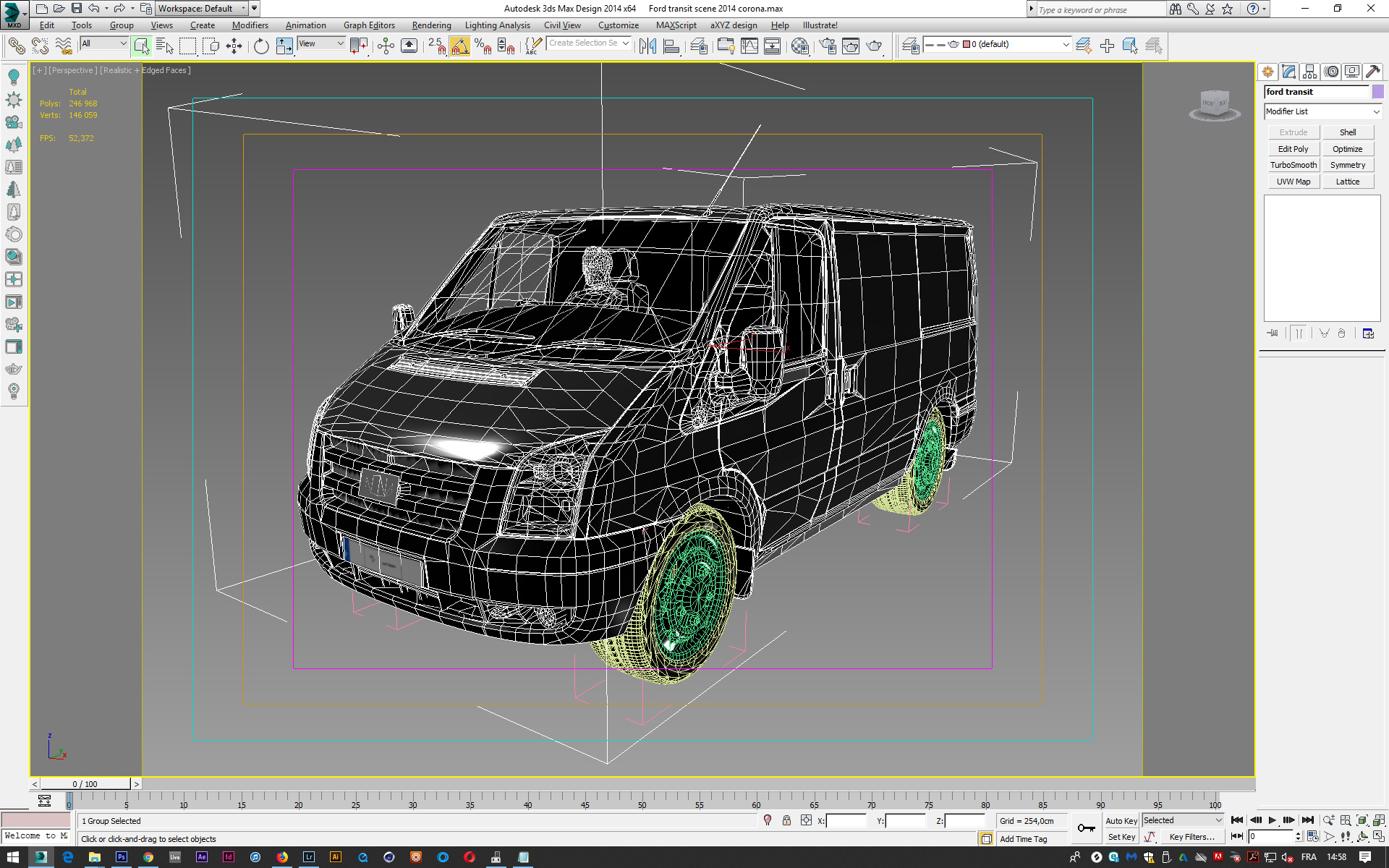Click Bind to Space Warp icon
The height and width of the screenshot is (868, 1389).
coord(64,46)
